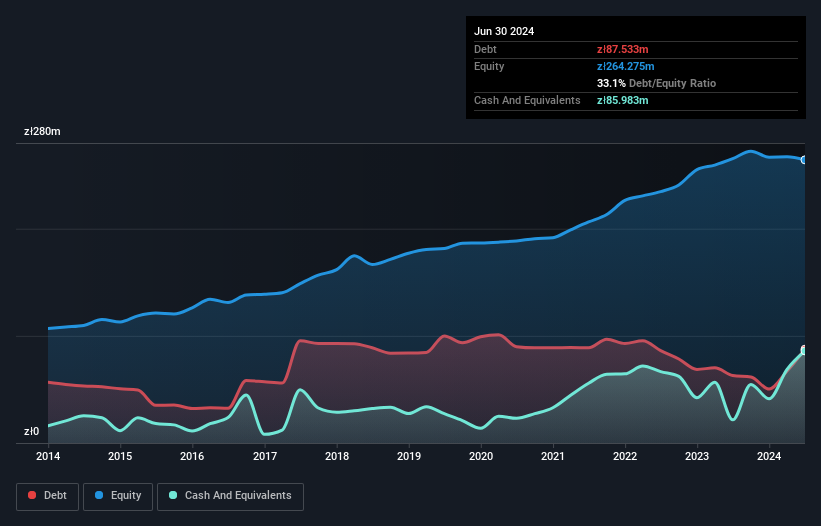821x526 pixels.
Task: Toggle the Equity series legend button
Action: 118,496
